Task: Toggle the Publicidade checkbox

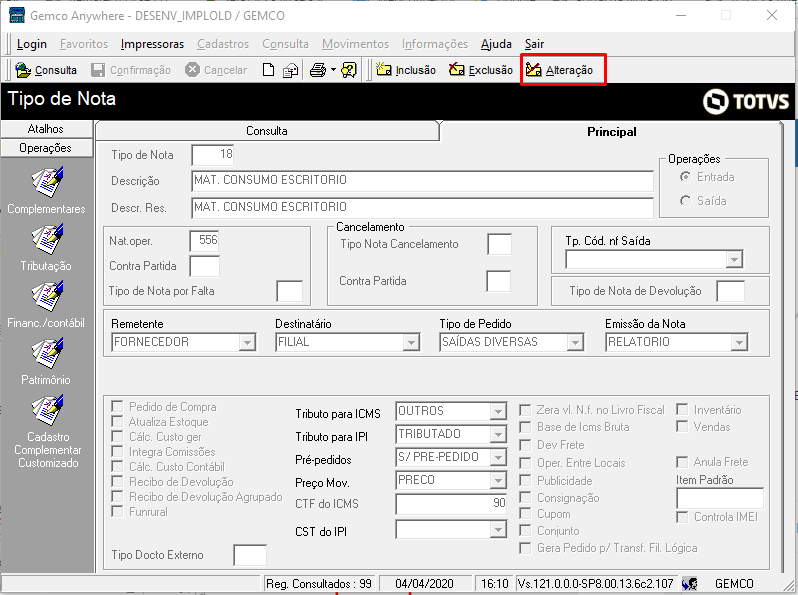Action: (x=525, y=480)
